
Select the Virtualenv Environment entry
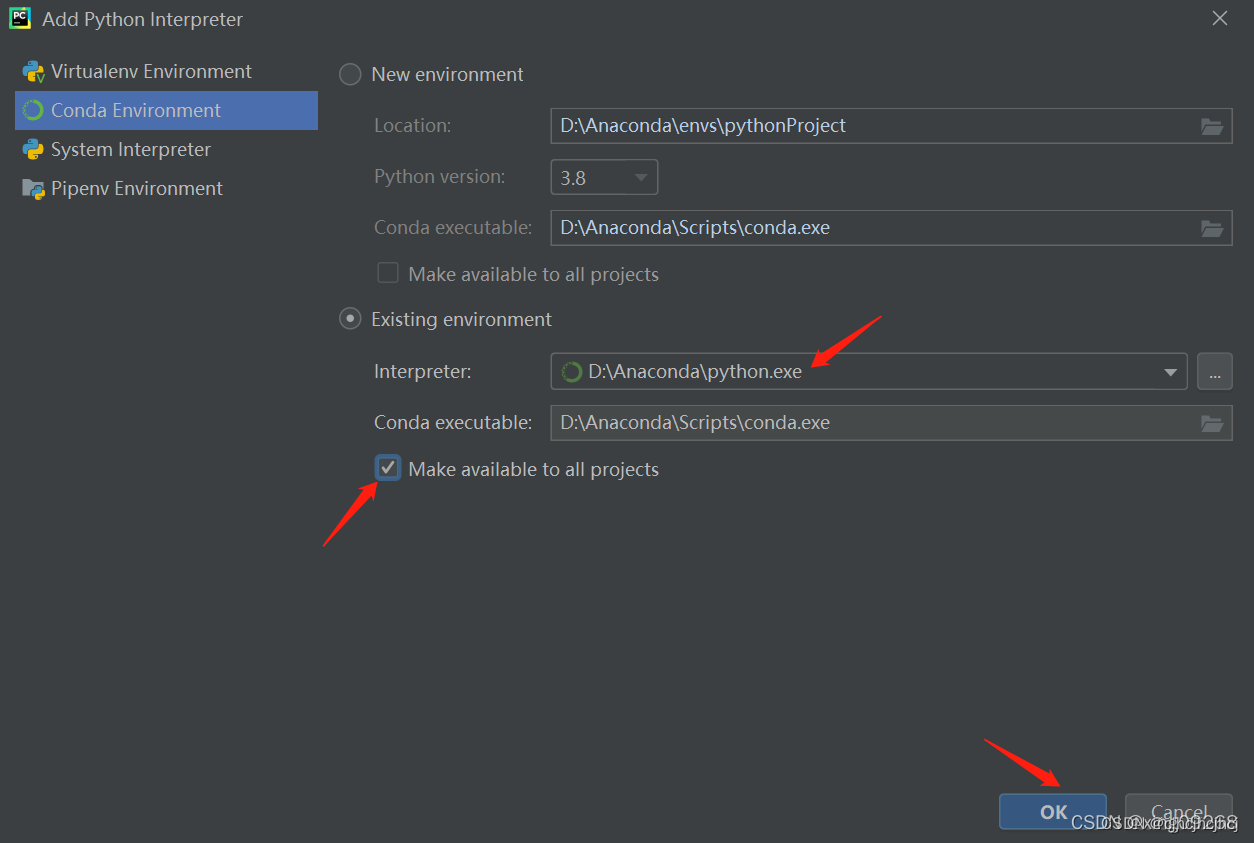pyautogui.click(x=166, y=72)
